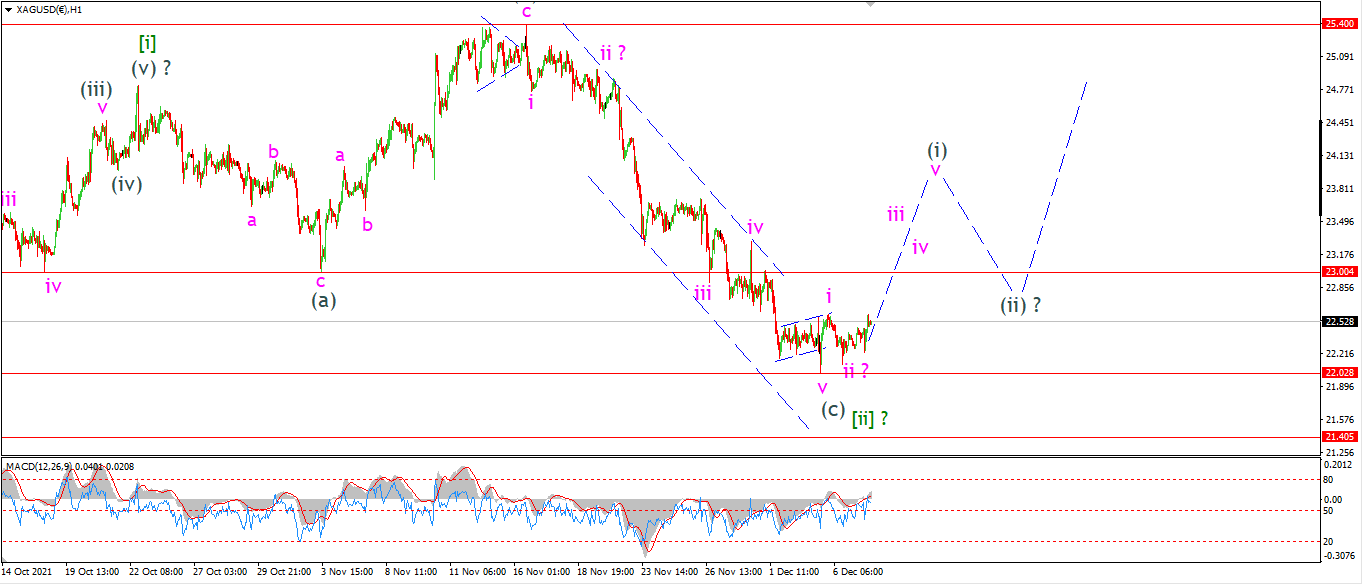Select the gray (ii) ? projected label

(x=1022, y=305)
